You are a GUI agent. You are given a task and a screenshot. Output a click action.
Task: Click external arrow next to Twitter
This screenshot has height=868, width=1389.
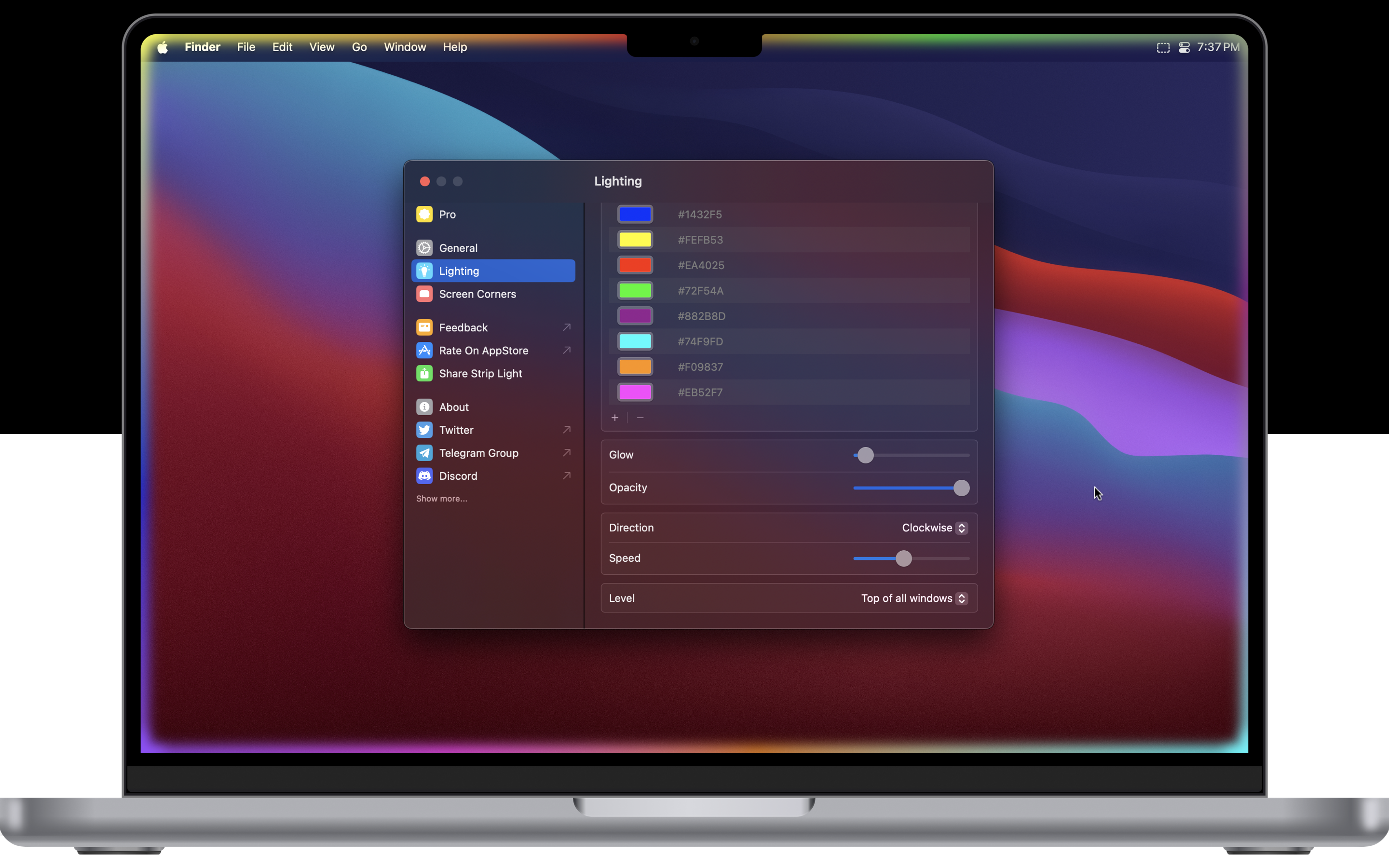(567, 430)
